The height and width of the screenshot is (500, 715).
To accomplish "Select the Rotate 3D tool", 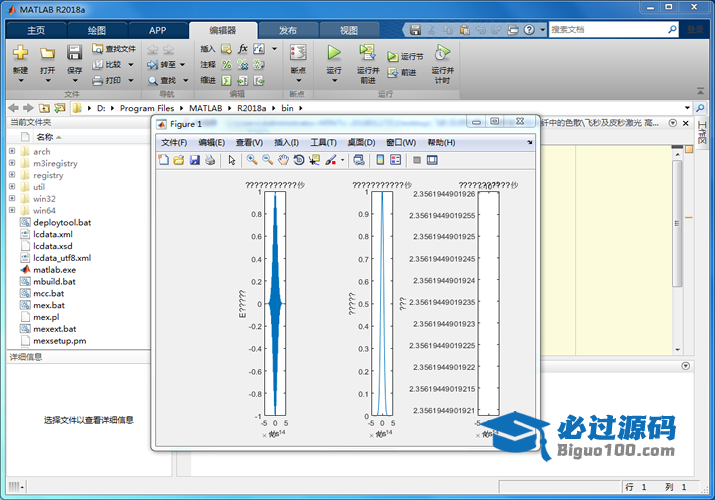I will [x=299, y=160].
